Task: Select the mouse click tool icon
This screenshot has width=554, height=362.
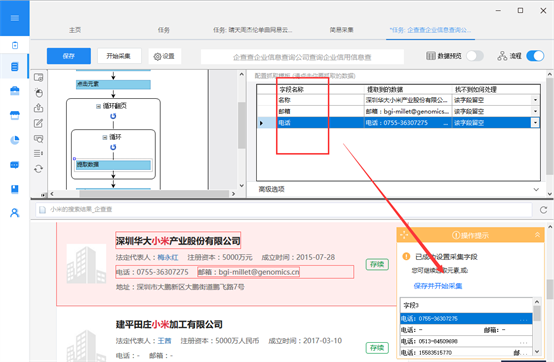Action: (39, 93)
